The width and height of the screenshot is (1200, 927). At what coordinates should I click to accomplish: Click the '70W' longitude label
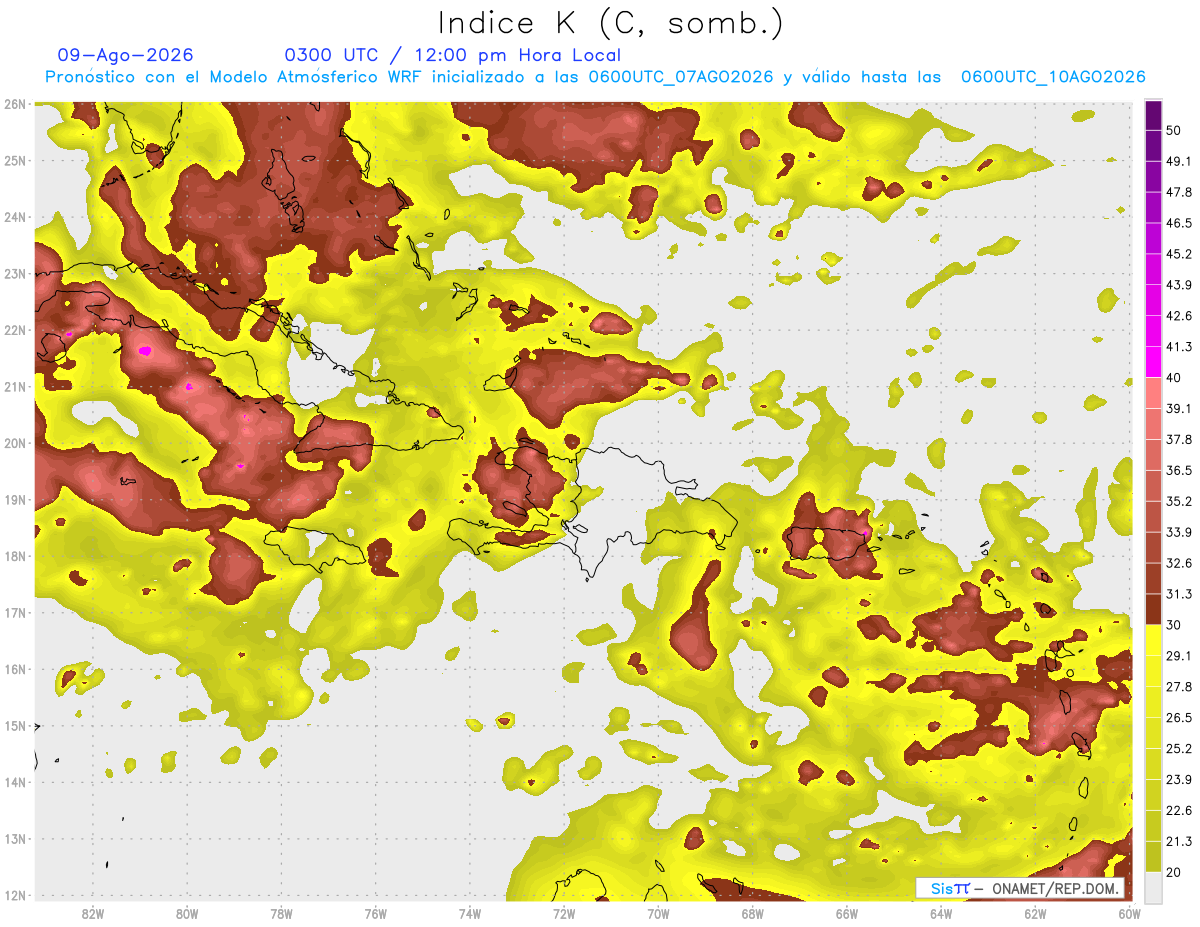click(x=658, y=914)
